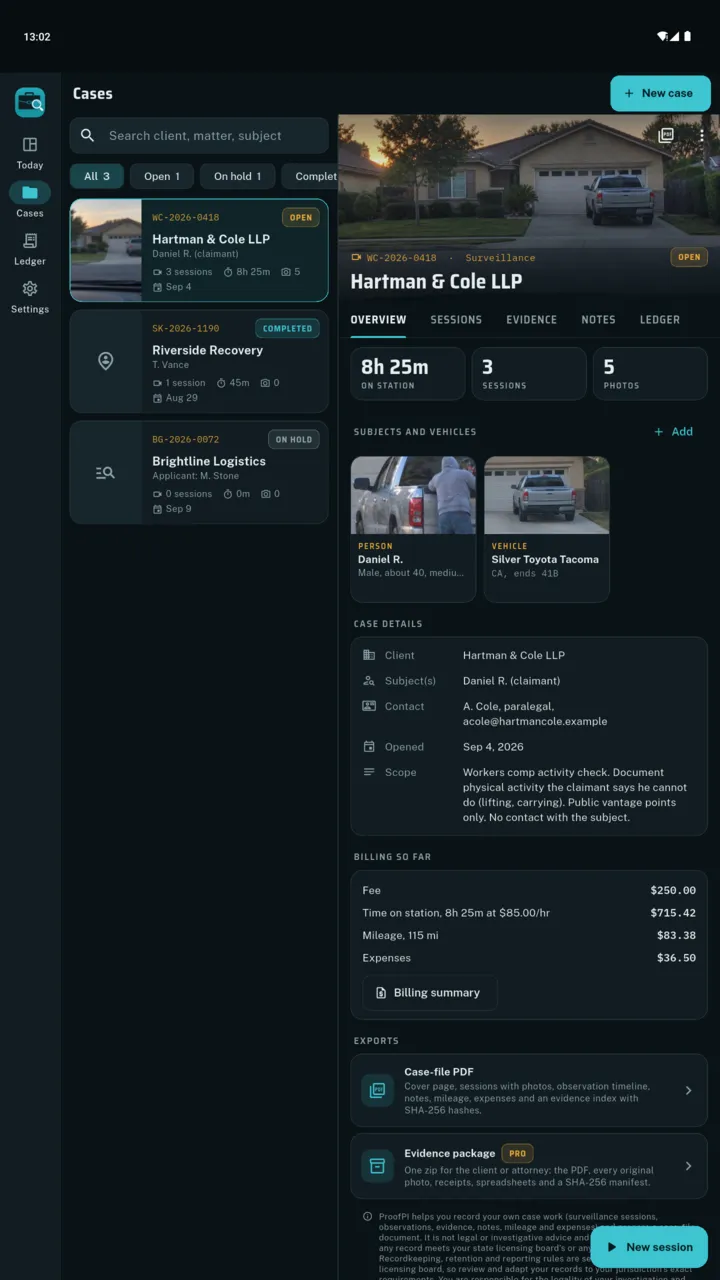Click the disclaimer info icon
The width and height of the screenshot is (720, 1280).
(x=368, y=1217)
